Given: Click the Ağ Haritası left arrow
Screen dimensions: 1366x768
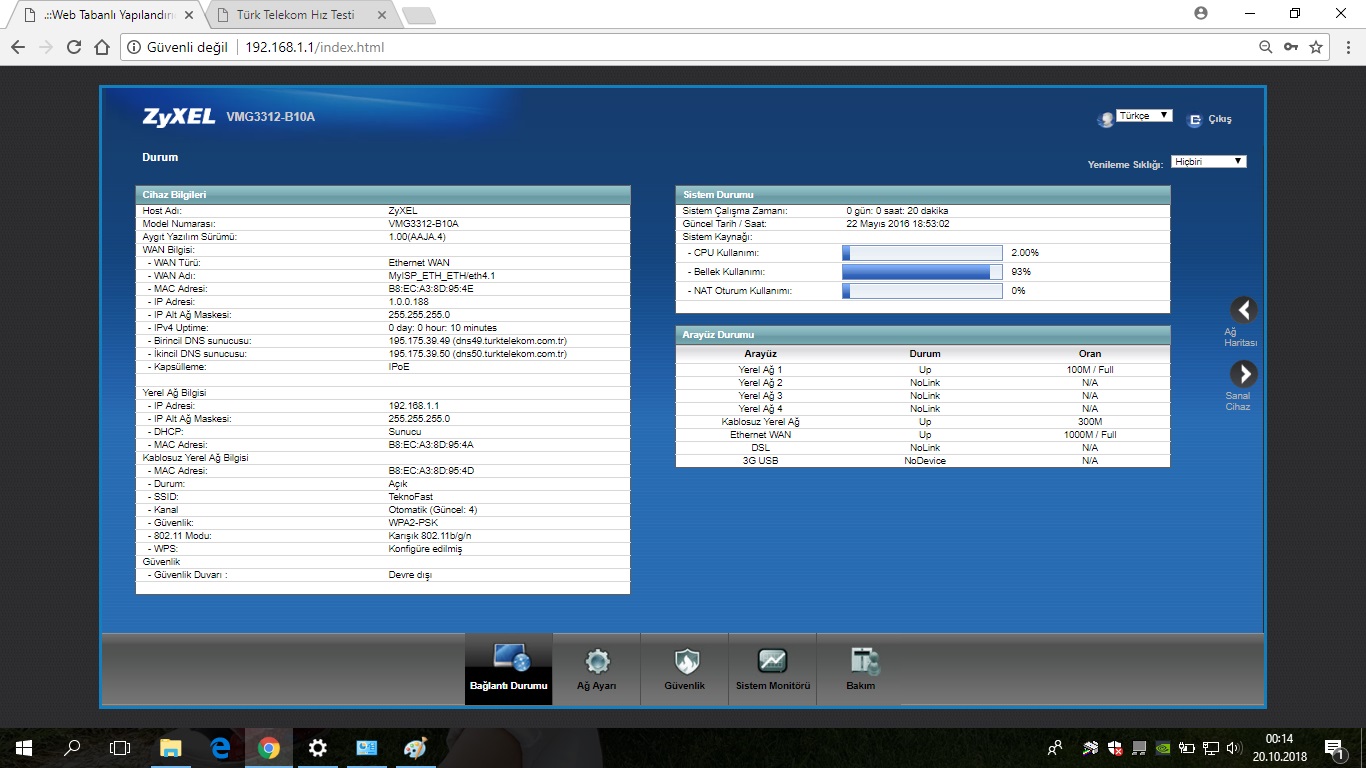Looking at the screenshot, I should [1243, 310].
